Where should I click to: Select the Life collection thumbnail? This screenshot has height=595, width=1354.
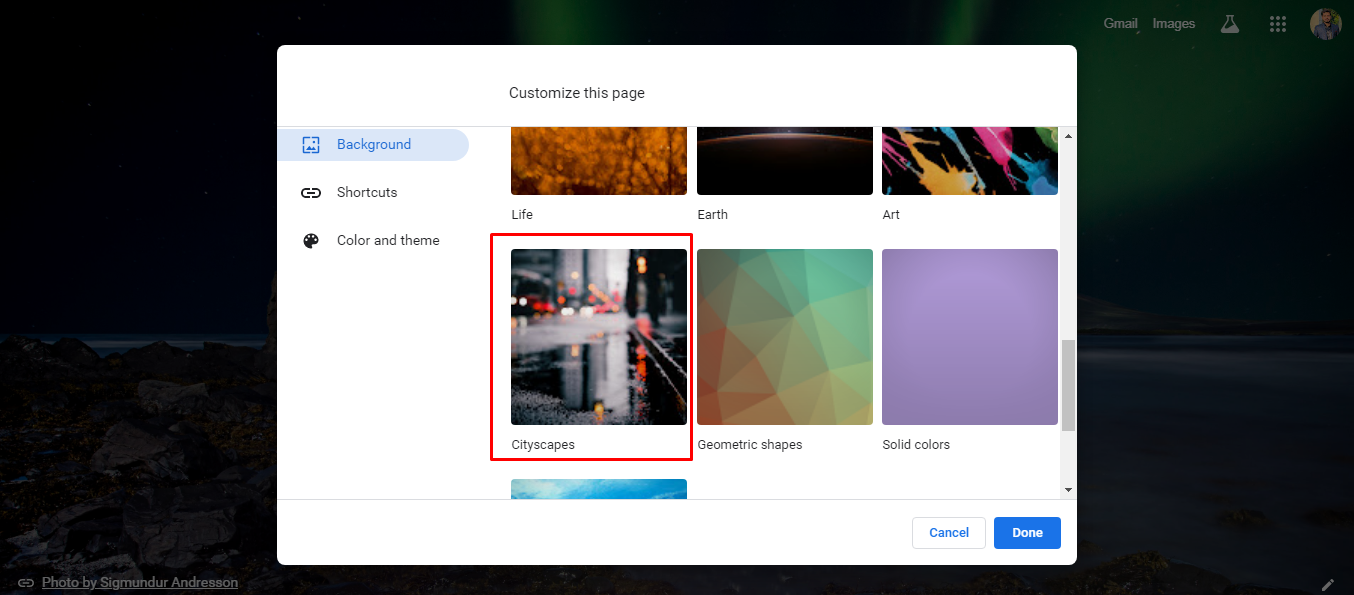[599, 161]
